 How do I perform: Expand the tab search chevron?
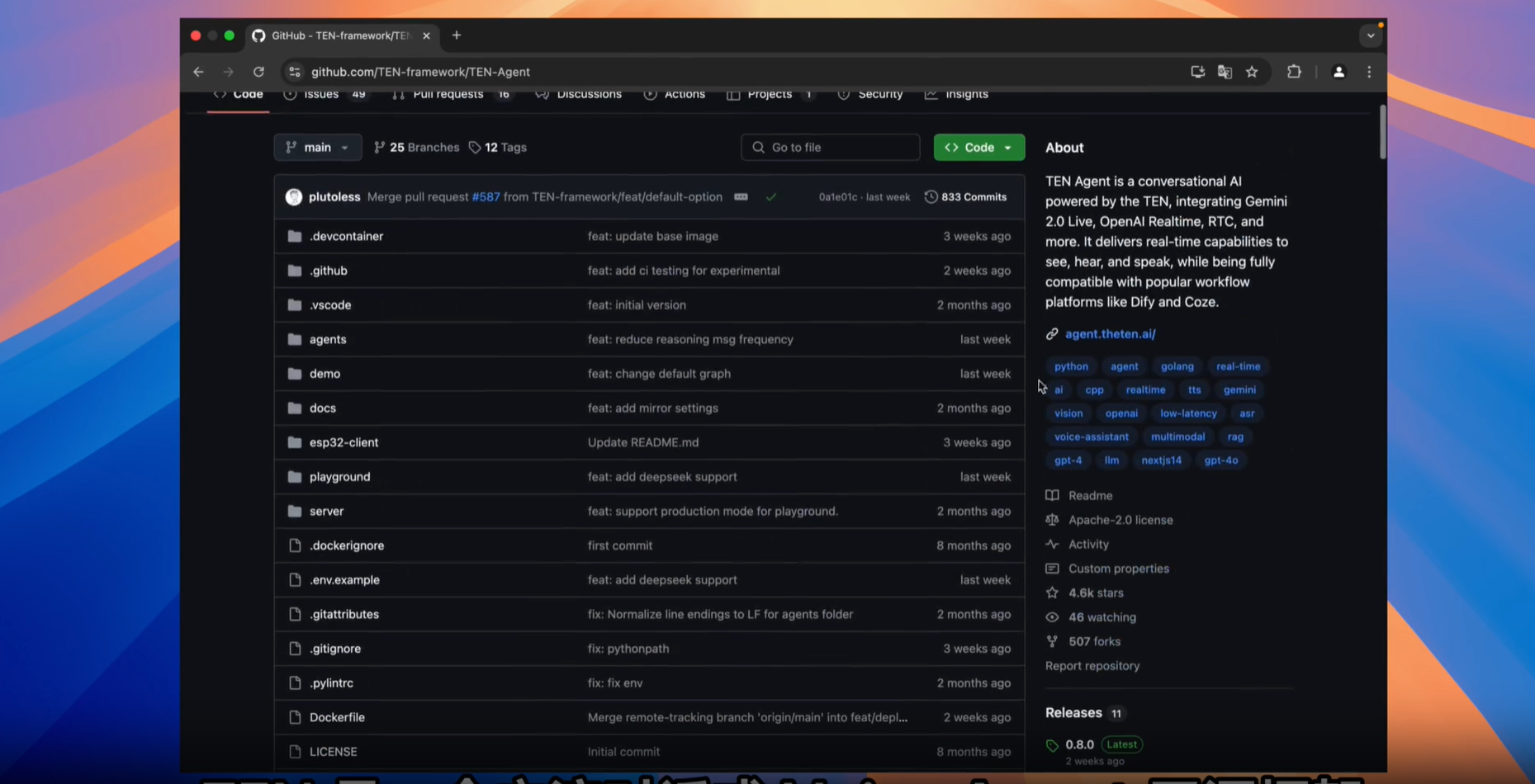click(1370, 35)
